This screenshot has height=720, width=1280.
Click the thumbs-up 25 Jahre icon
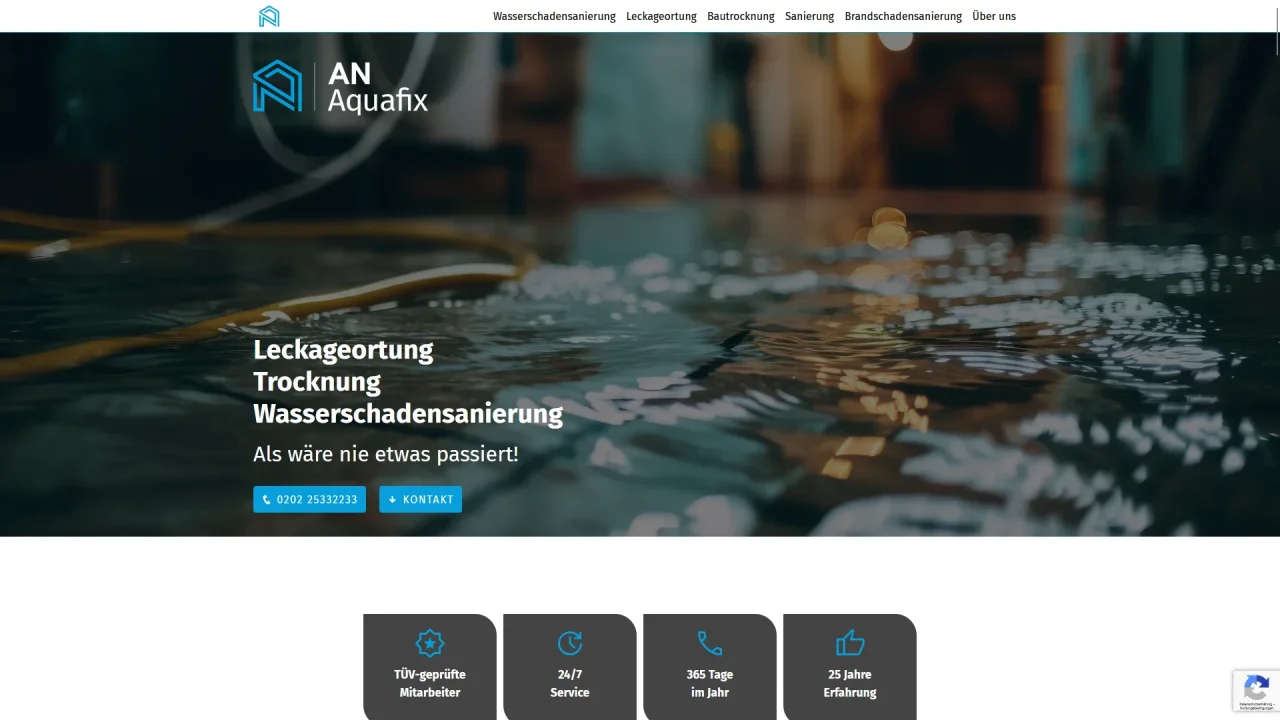[x=850, y=642]
